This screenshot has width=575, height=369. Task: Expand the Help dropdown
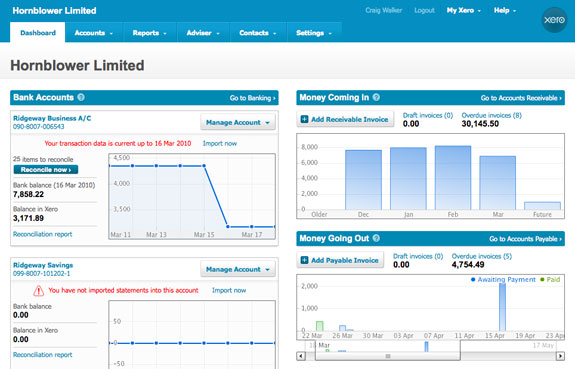(505, 10)
